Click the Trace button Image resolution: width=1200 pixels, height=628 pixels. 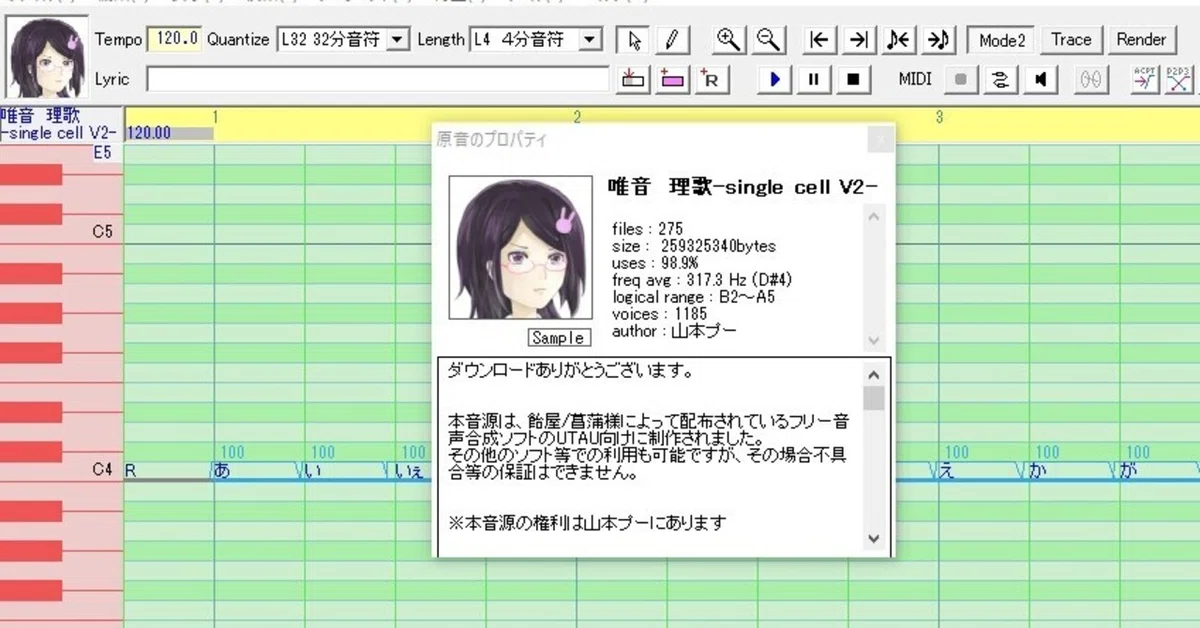point(1071,40)
